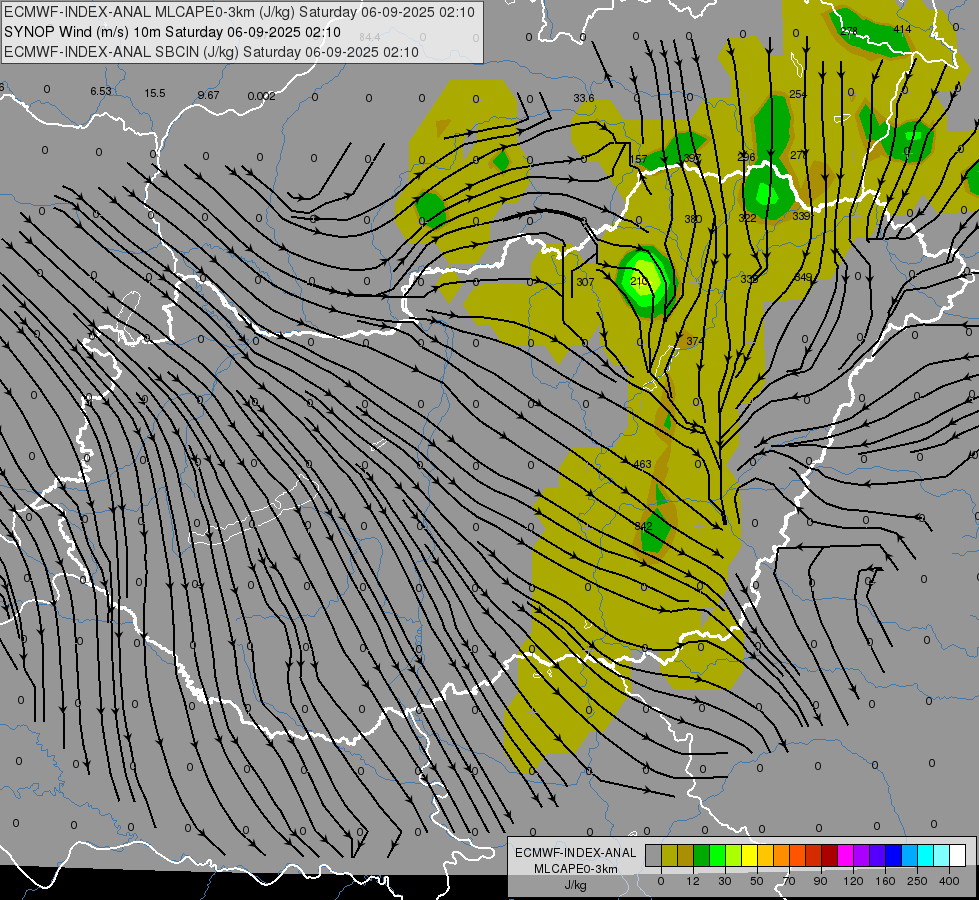Click the map value 463

tap(642, 464)
